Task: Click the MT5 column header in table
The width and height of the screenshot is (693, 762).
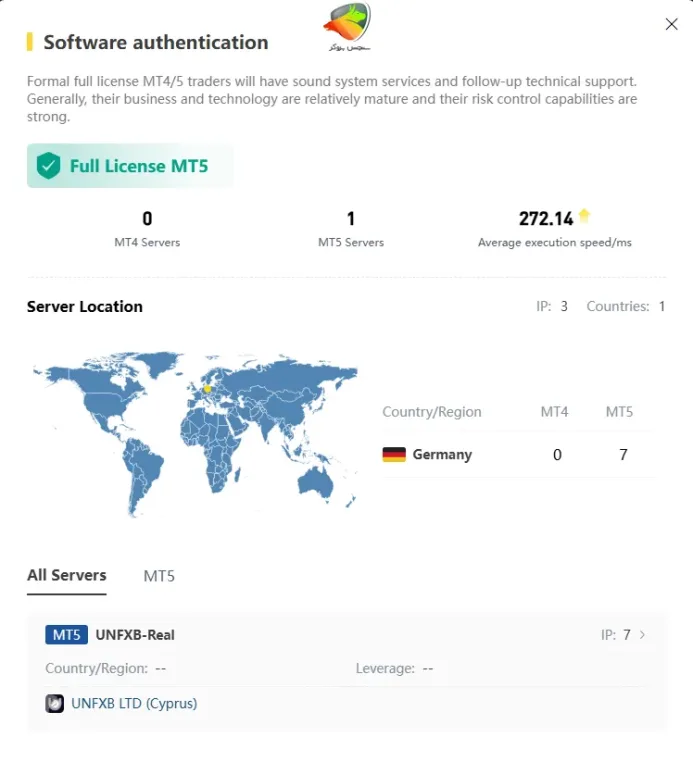Action: pos(619,412)
